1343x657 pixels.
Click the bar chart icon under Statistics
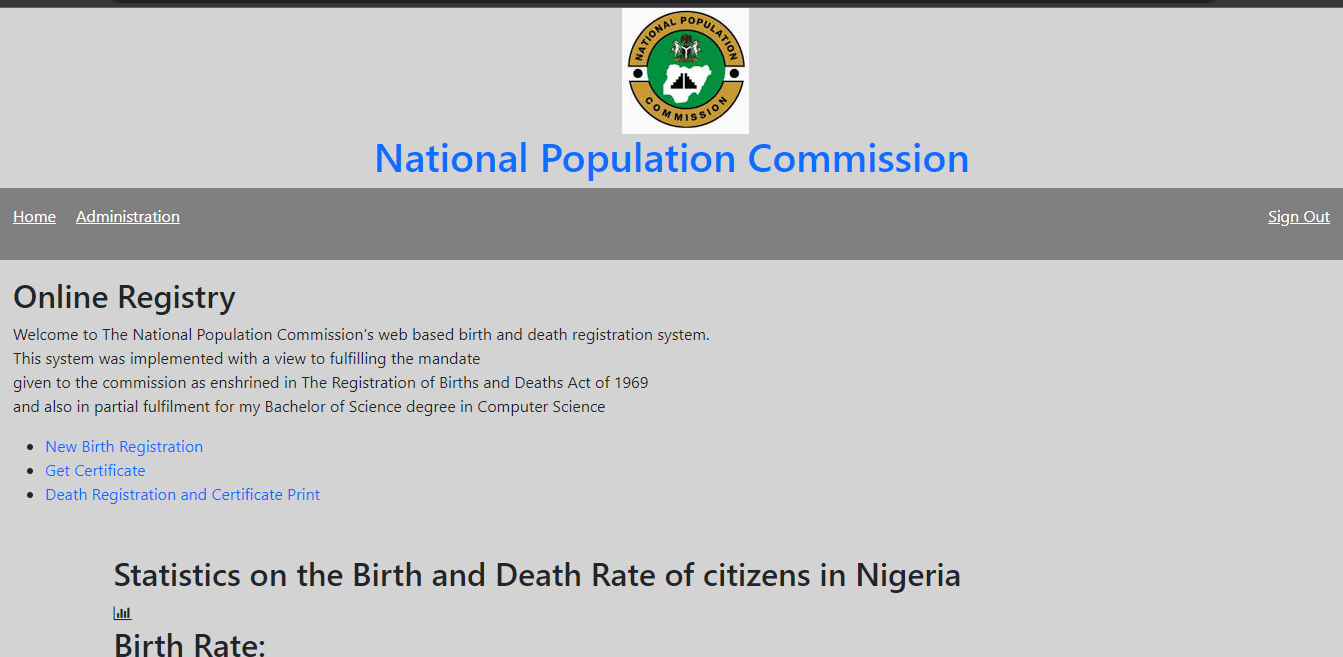pos(122,613)
